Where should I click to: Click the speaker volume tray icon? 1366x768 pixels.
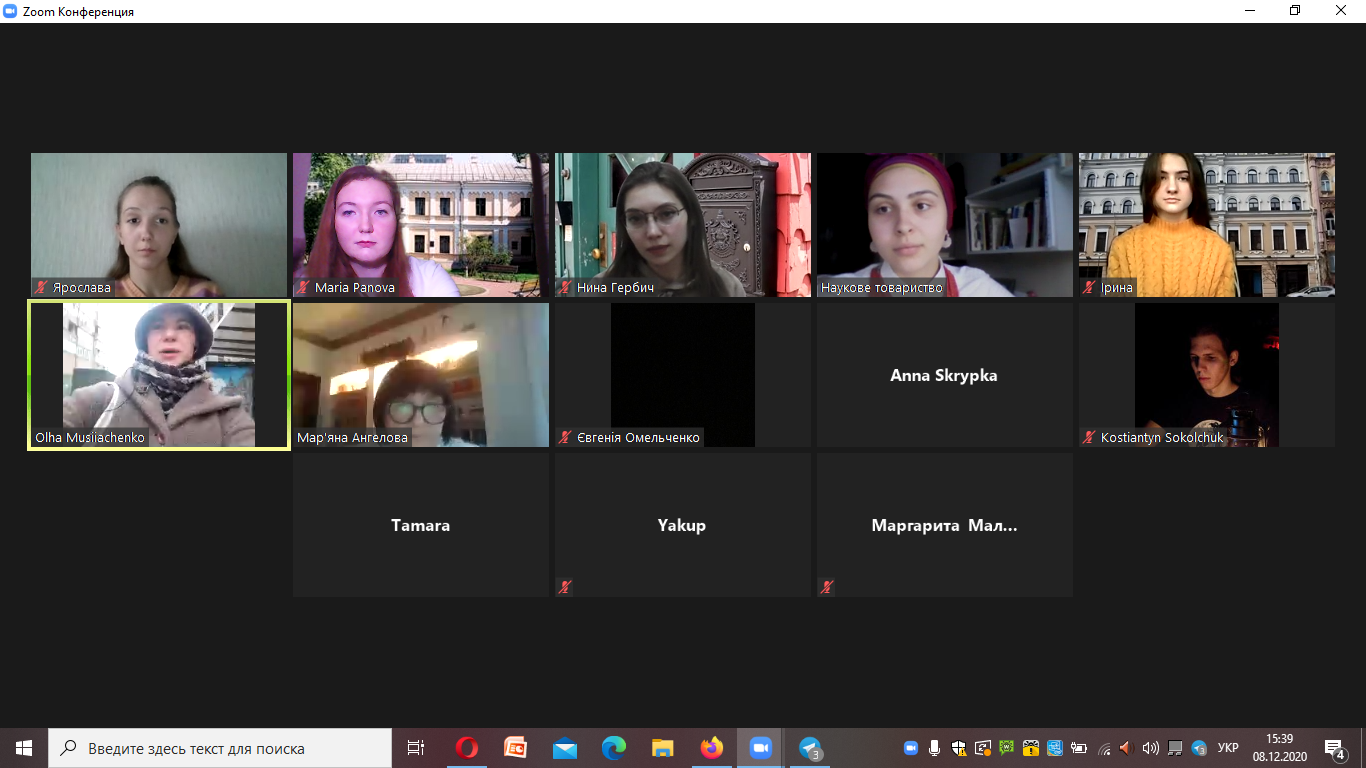point(1151,748)
